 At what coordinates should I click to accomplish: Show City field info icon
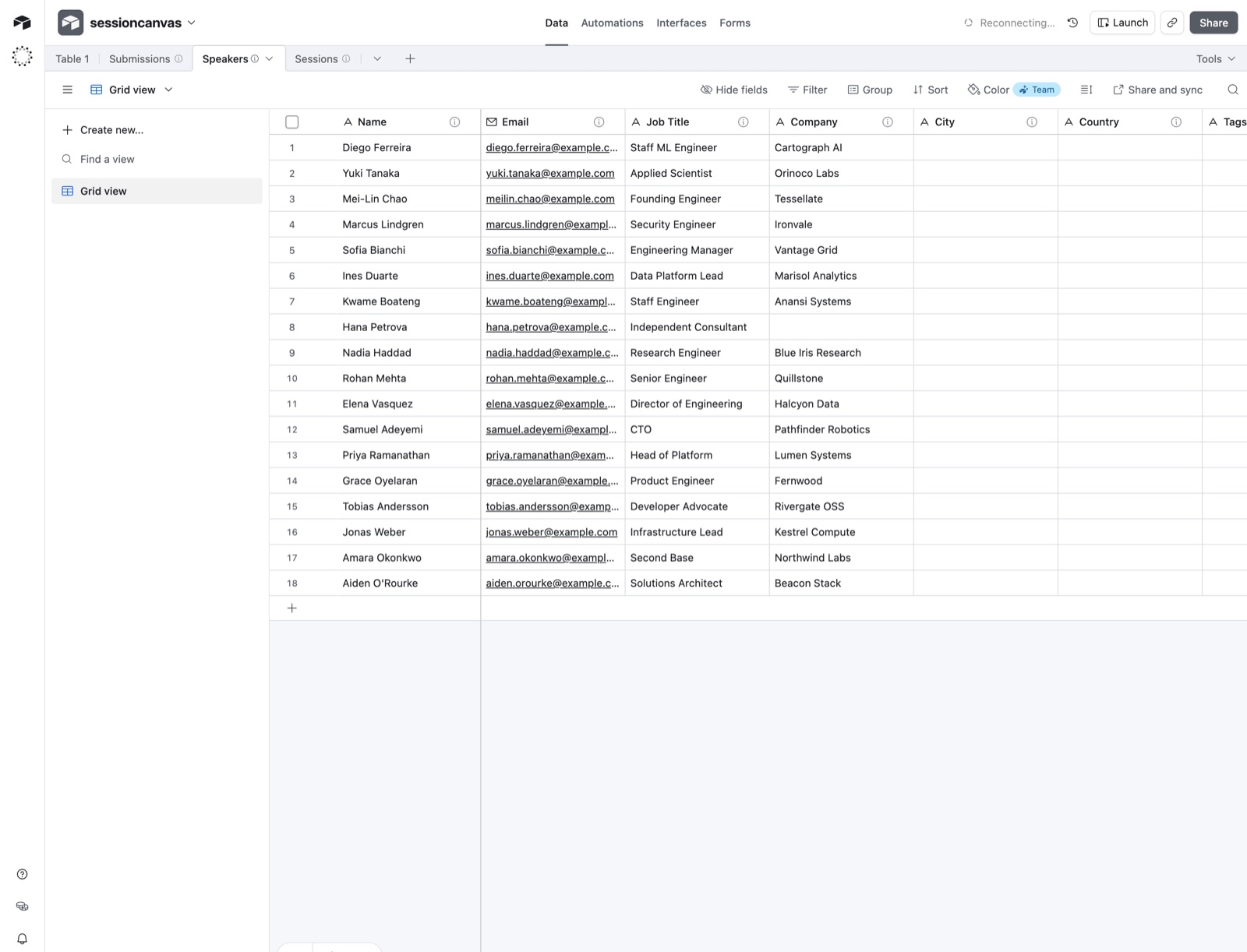pyautogui.click(x=1031, y=122)
